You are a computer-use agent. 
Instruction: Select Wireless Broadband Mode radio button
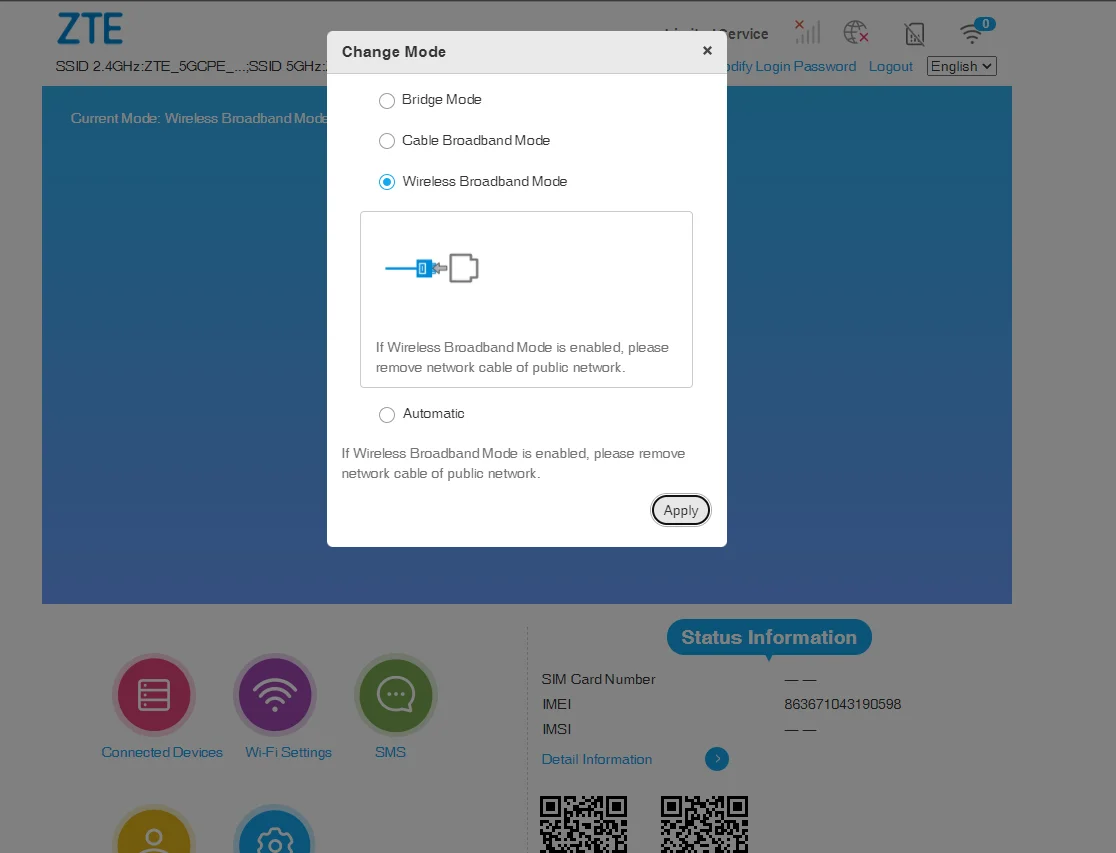386,182
